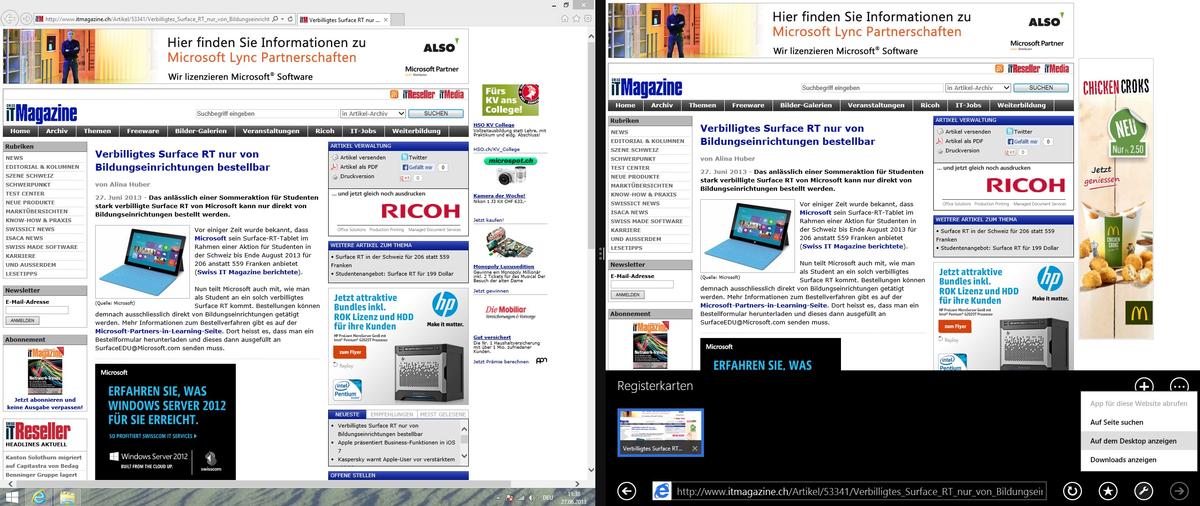Click the Windows Start button

12,496
